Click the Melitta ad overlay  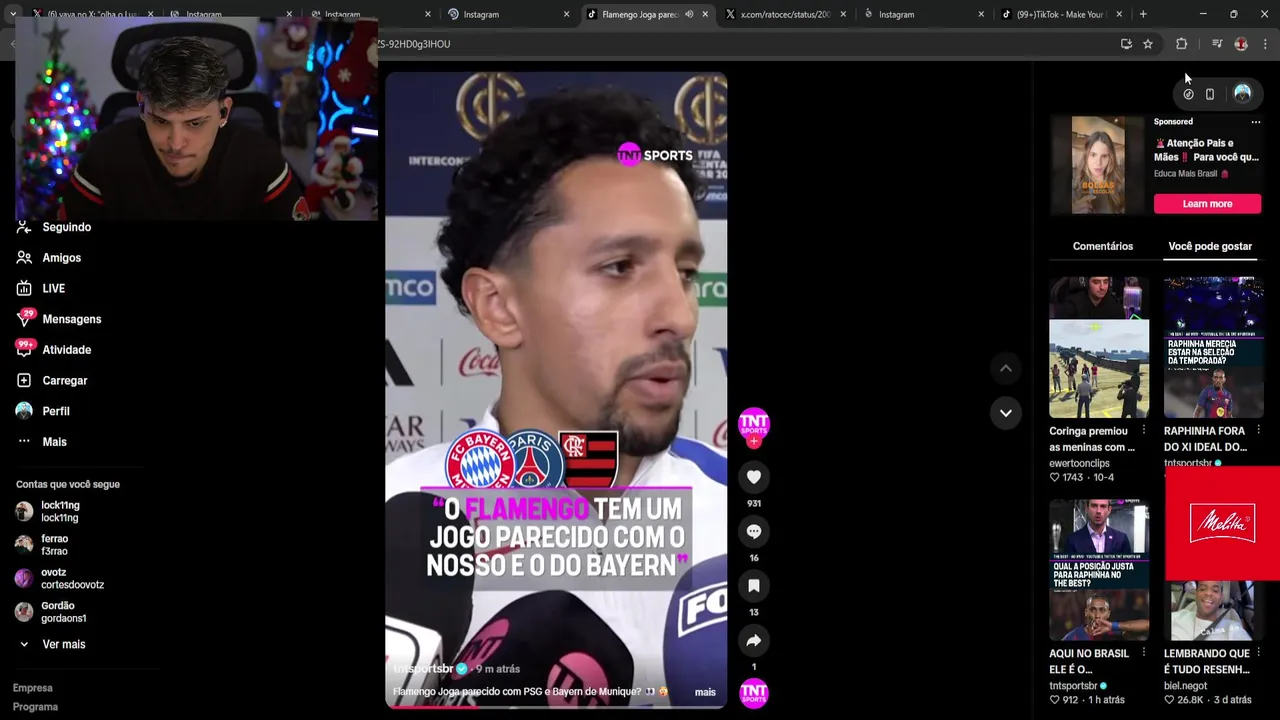pos(1222,523)
